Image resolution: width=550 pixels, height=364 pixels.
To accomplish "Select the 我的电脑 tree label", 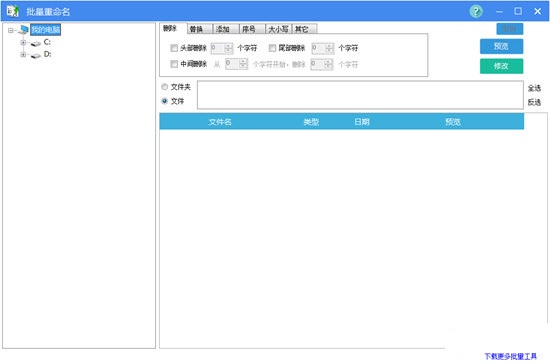I will click(x=46, y=30).
